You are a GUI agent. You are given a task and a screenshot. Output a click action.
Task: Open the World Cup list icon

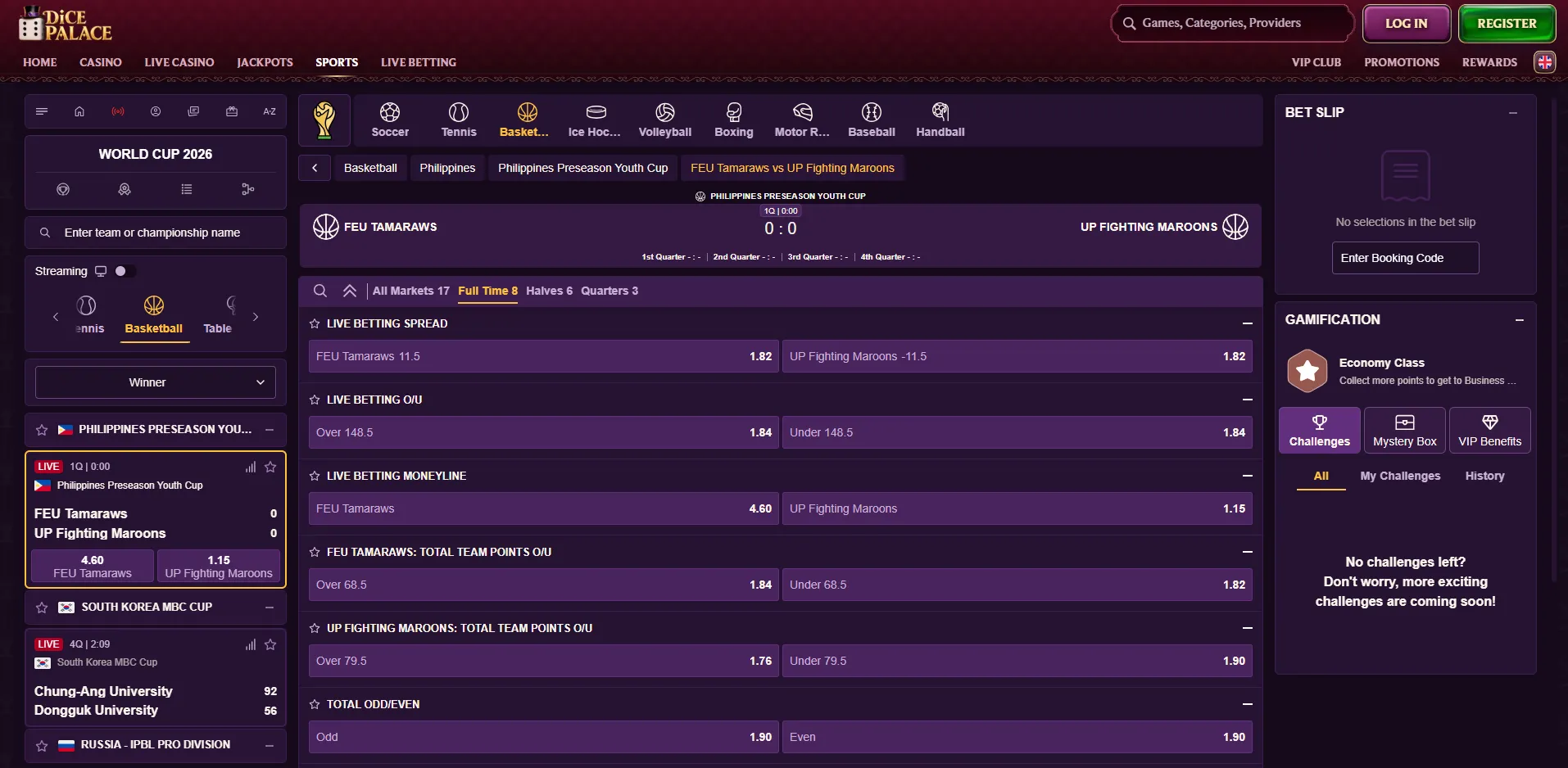point(187,189)
